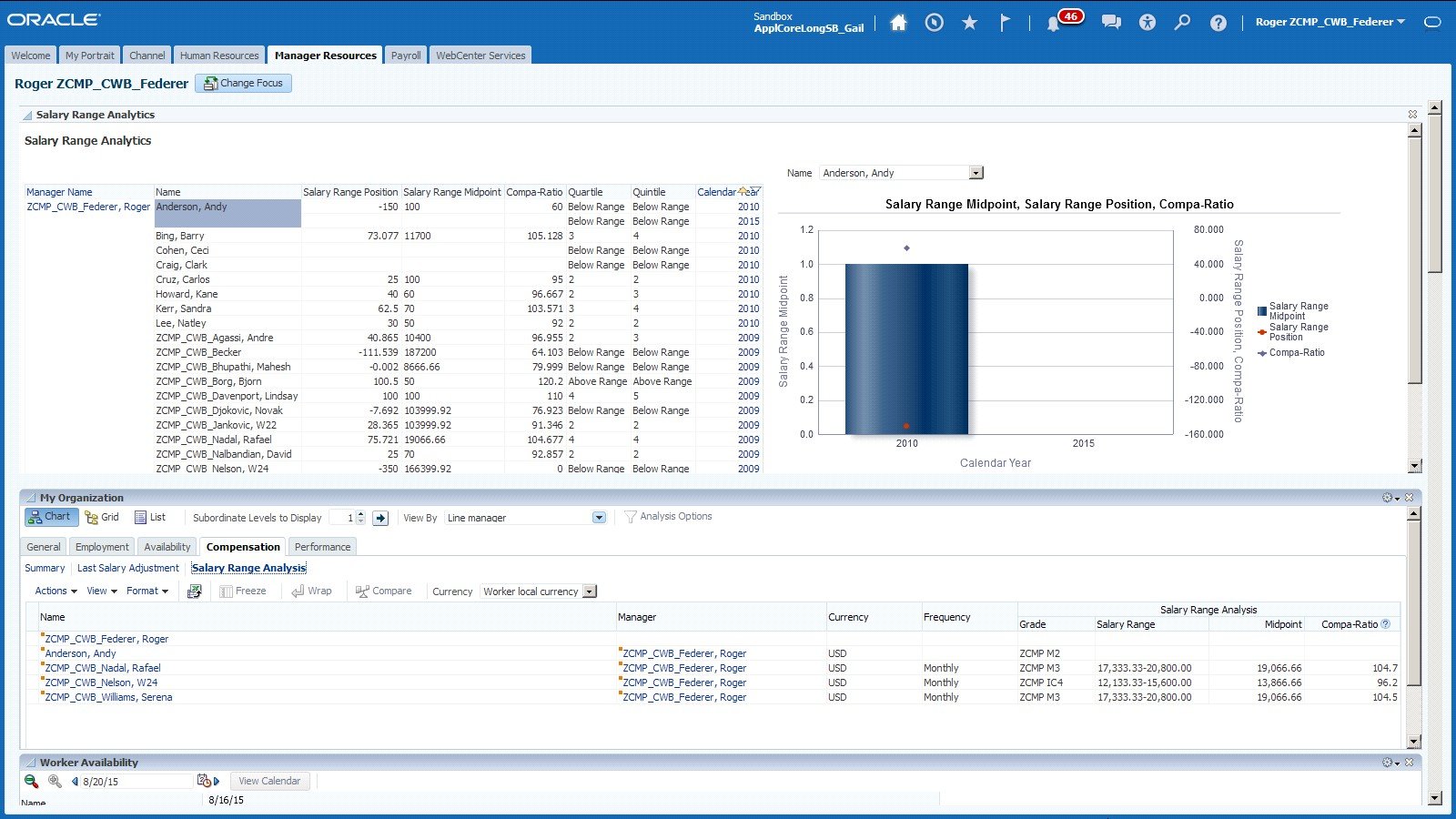This screenshot has width=1456, height=819.
Task: Toggle the Wrap option in the table toolbar
Action: (312, 591)
